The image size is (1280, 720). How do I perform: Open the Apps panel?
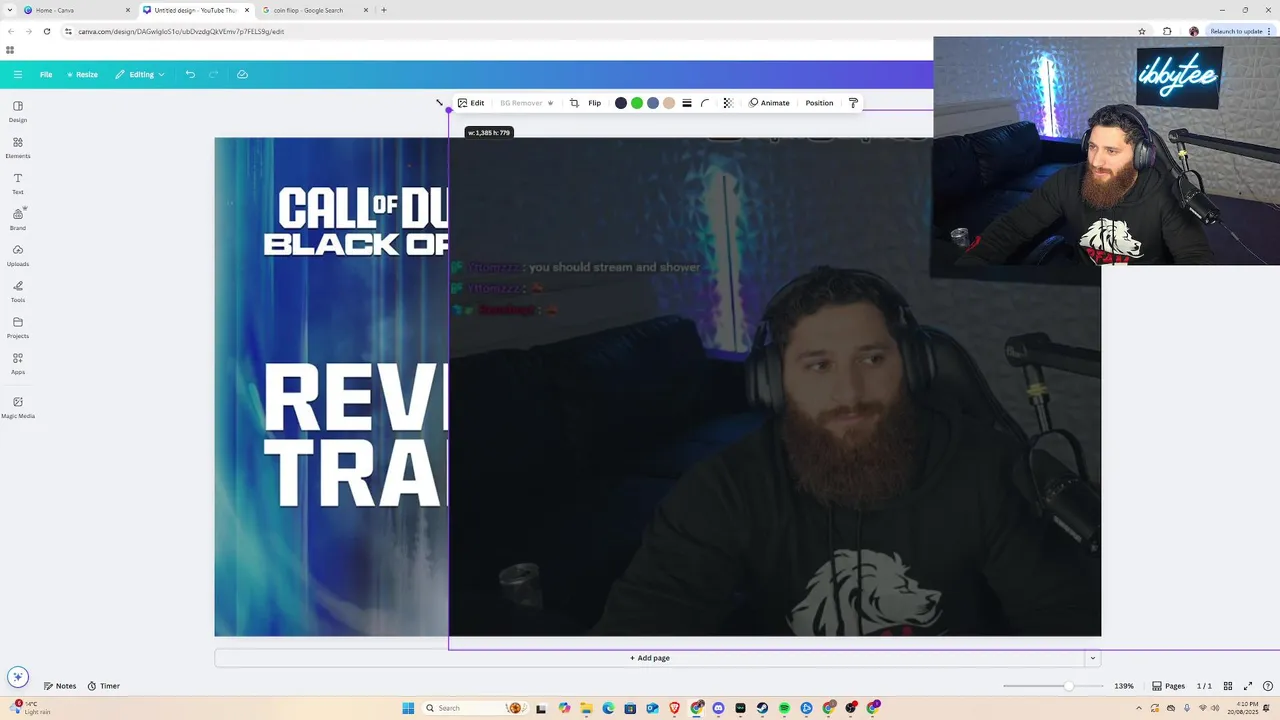(x=18, y=363)
